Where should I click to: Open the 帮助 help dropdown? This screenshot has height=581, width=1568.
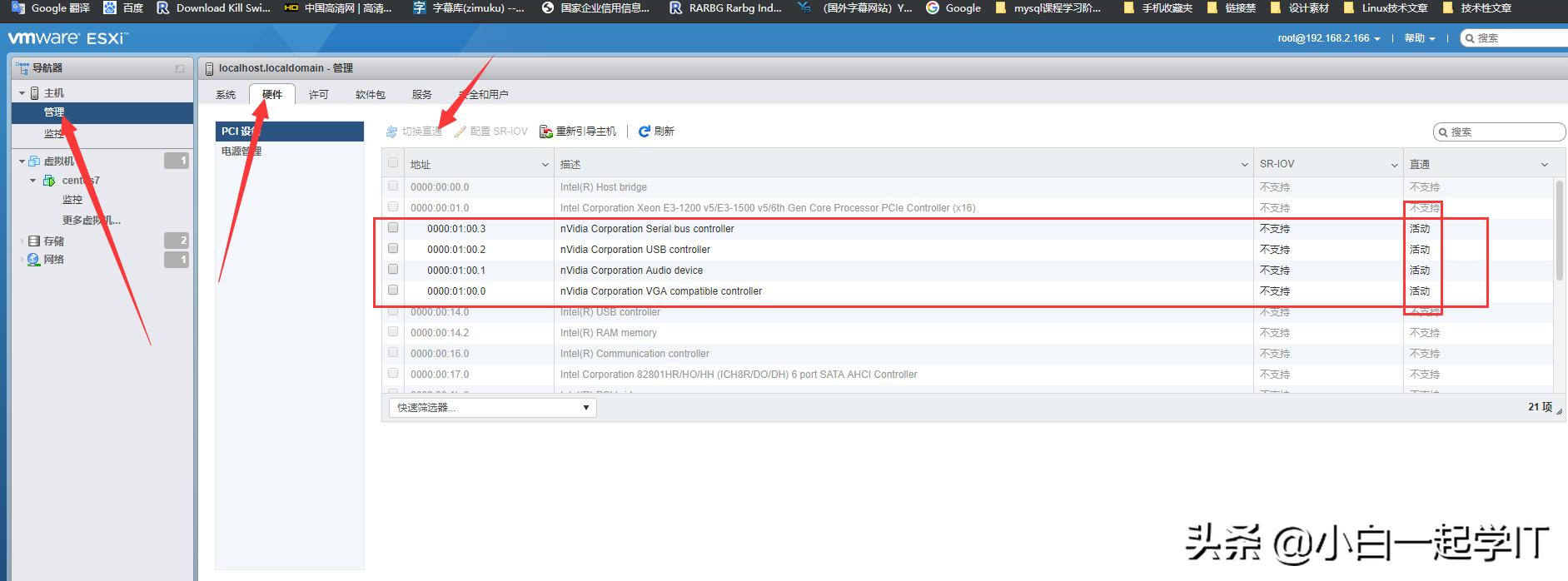[x=1420, y=38]
